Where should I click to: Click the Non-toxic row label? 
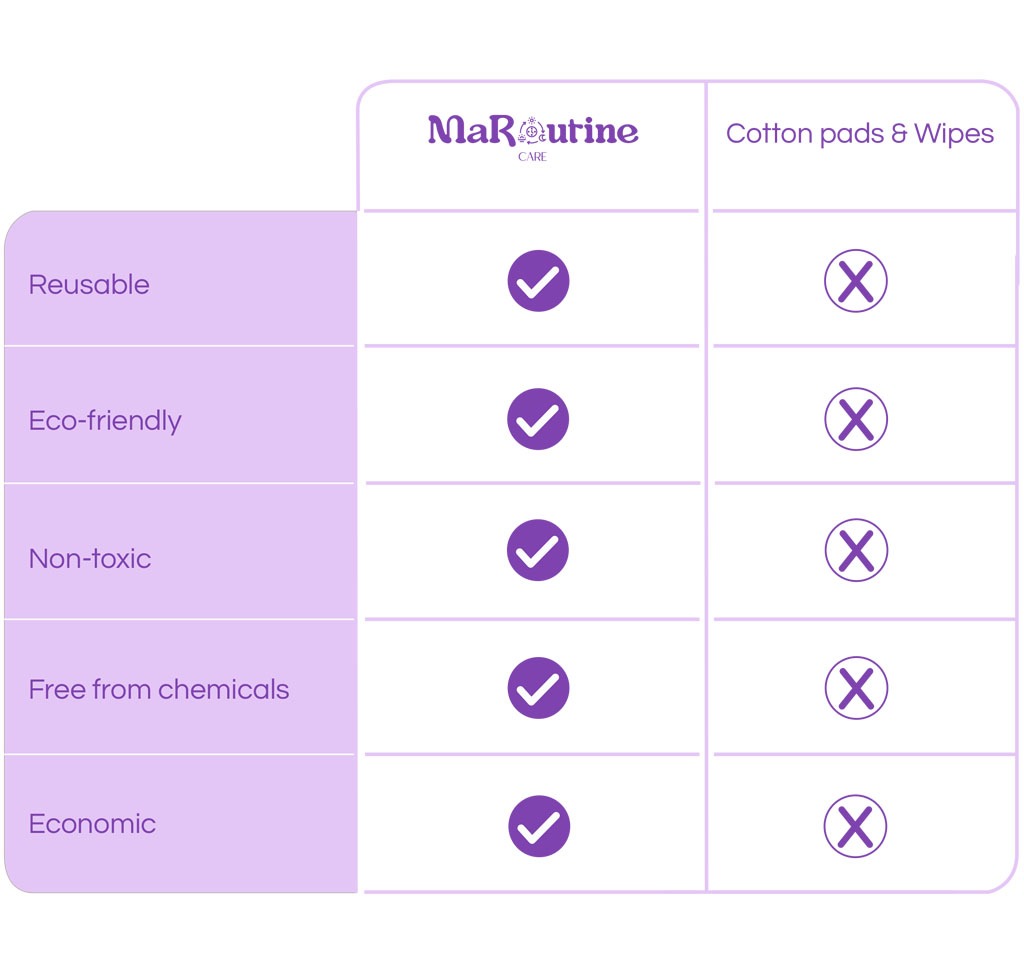click(90, 558)
